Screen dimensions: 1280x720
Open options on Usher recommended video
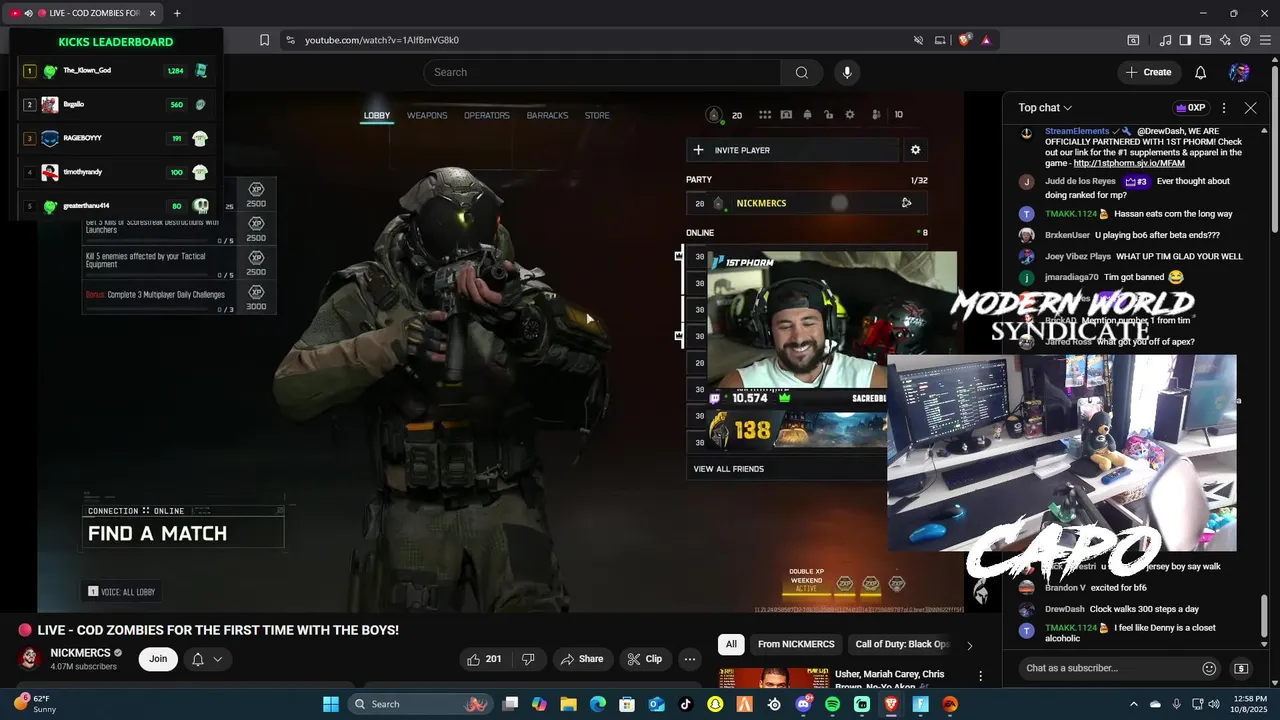(x=980, y=677)
